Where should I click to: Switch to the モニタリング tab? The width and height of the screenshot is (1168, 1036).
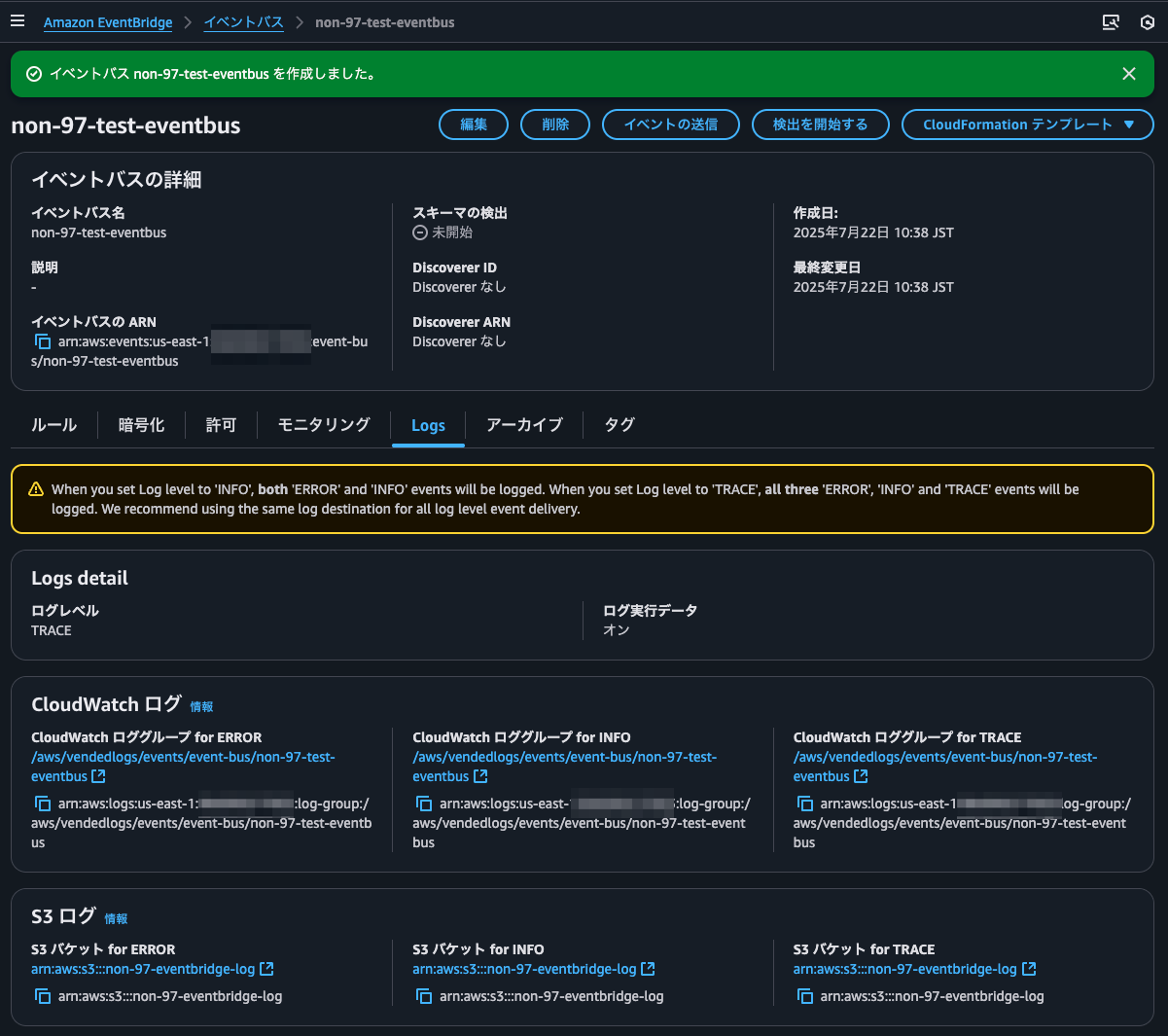(x=324, y=425)
